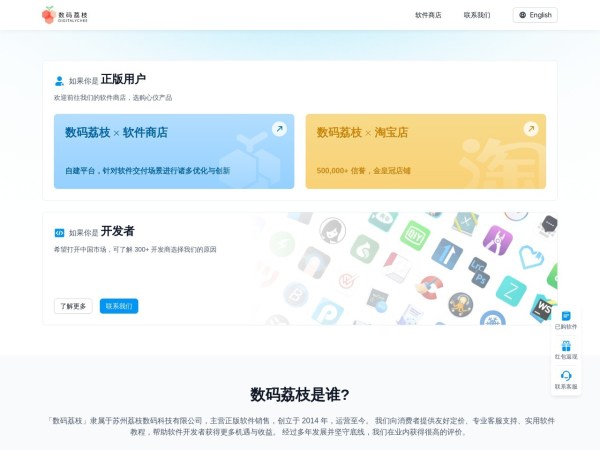Open the 数码荔枝 × 淘宝店 card
Viewport: 600px width, 450px height.
426,151
